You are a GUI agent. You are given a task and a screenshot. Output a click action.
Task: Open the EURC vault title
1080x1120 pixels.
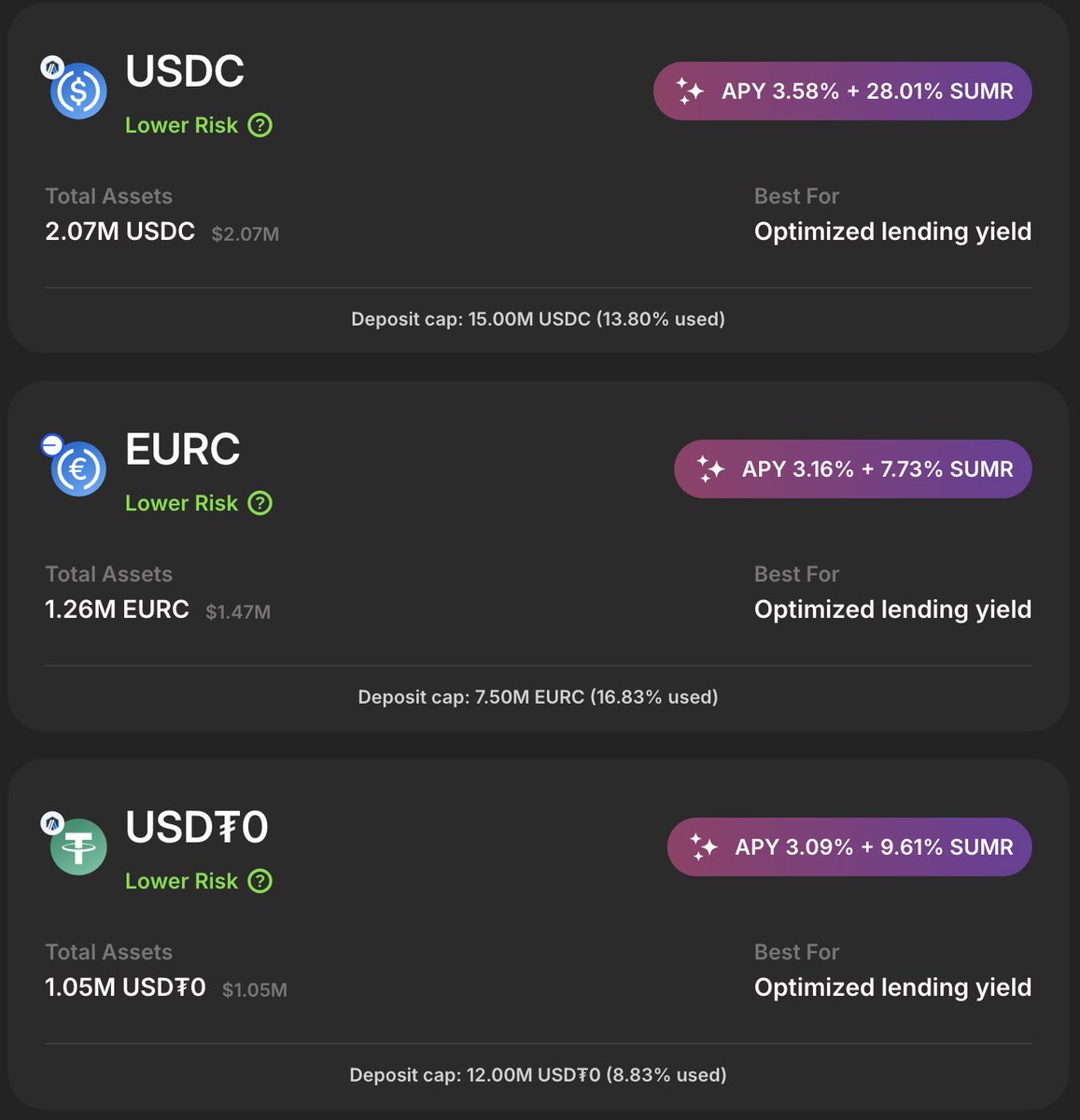tap(183, 450)
